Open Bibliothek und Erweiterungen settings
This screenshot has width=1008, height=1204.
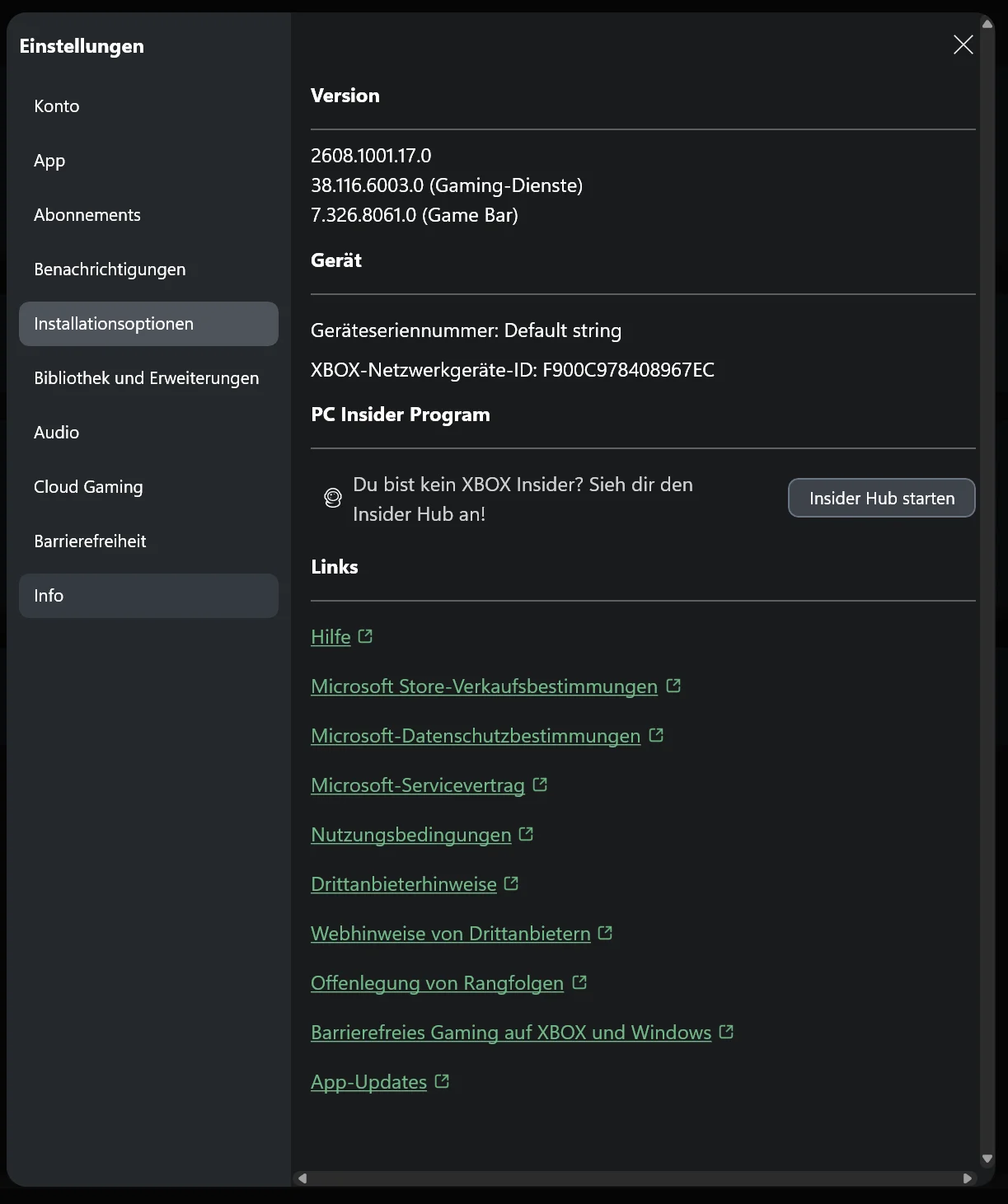(148, 378)
